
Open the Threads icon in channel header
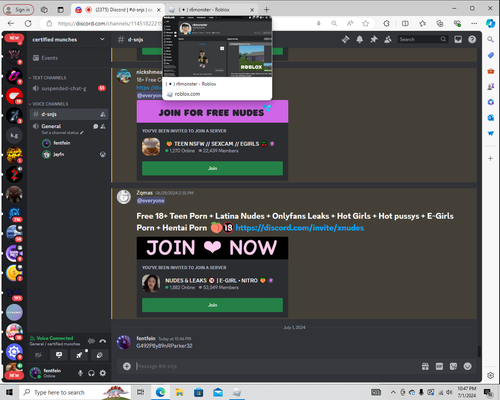pos(345,39)
